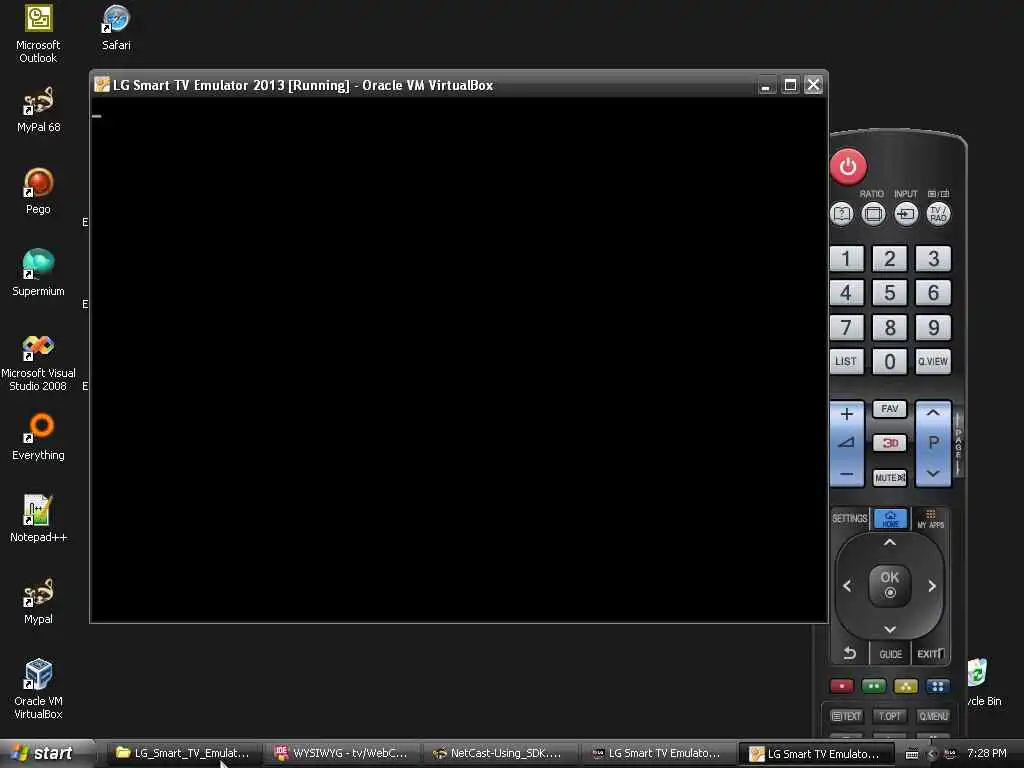Click the blue HOME button on remote
The image size is (1024, 768).
coord(891,519)
